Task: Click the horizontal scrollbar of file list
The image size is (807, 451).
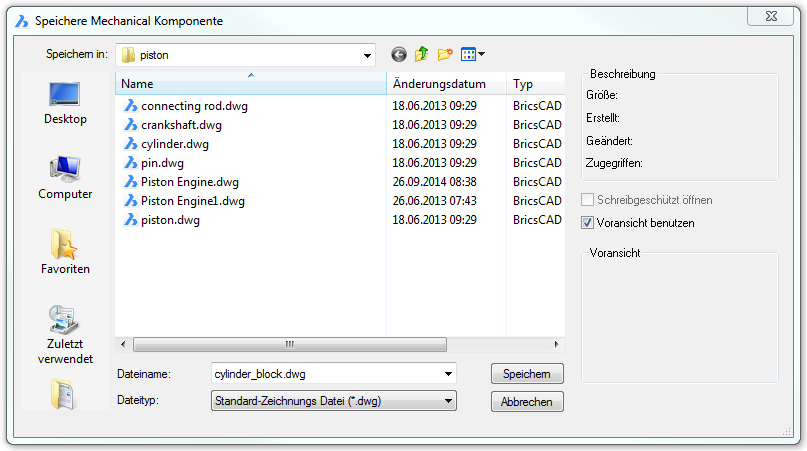Action: pos(289,344)
